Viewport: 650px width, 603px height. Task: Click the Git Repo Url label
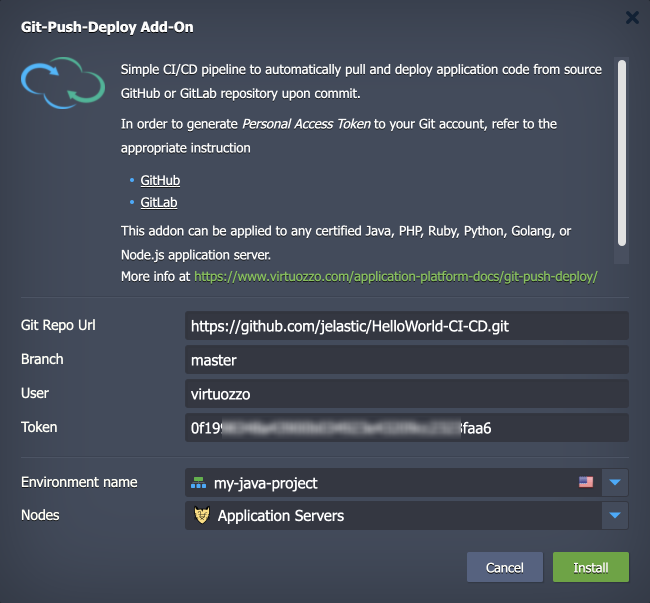[x=58, y=325]
